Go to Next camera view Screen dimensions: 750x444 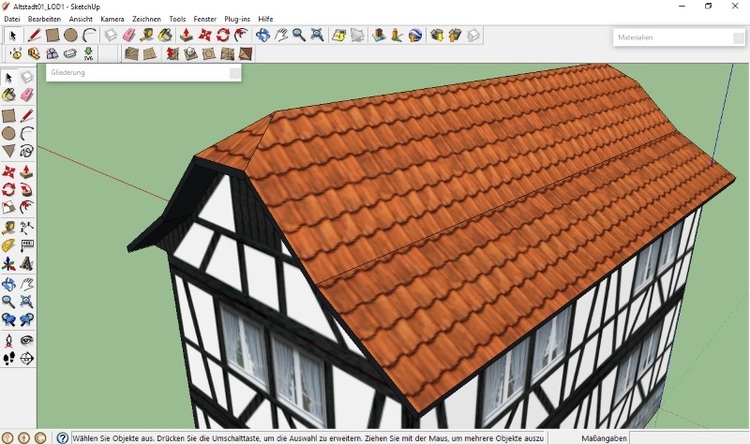tap(27, 319)
